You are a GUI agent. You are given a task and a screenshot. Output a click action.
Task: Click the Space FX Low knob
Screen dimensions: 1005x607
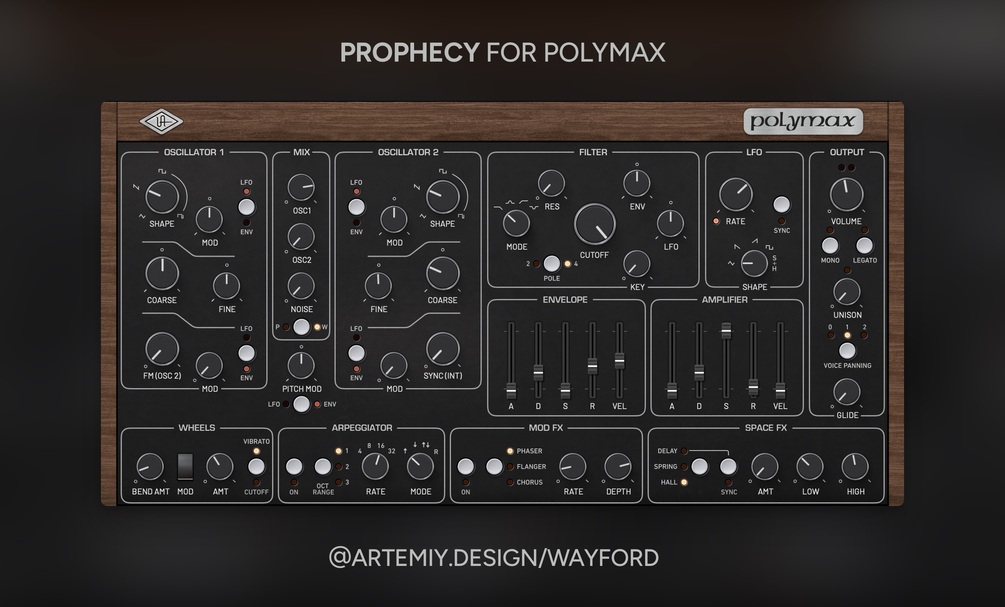810,467
